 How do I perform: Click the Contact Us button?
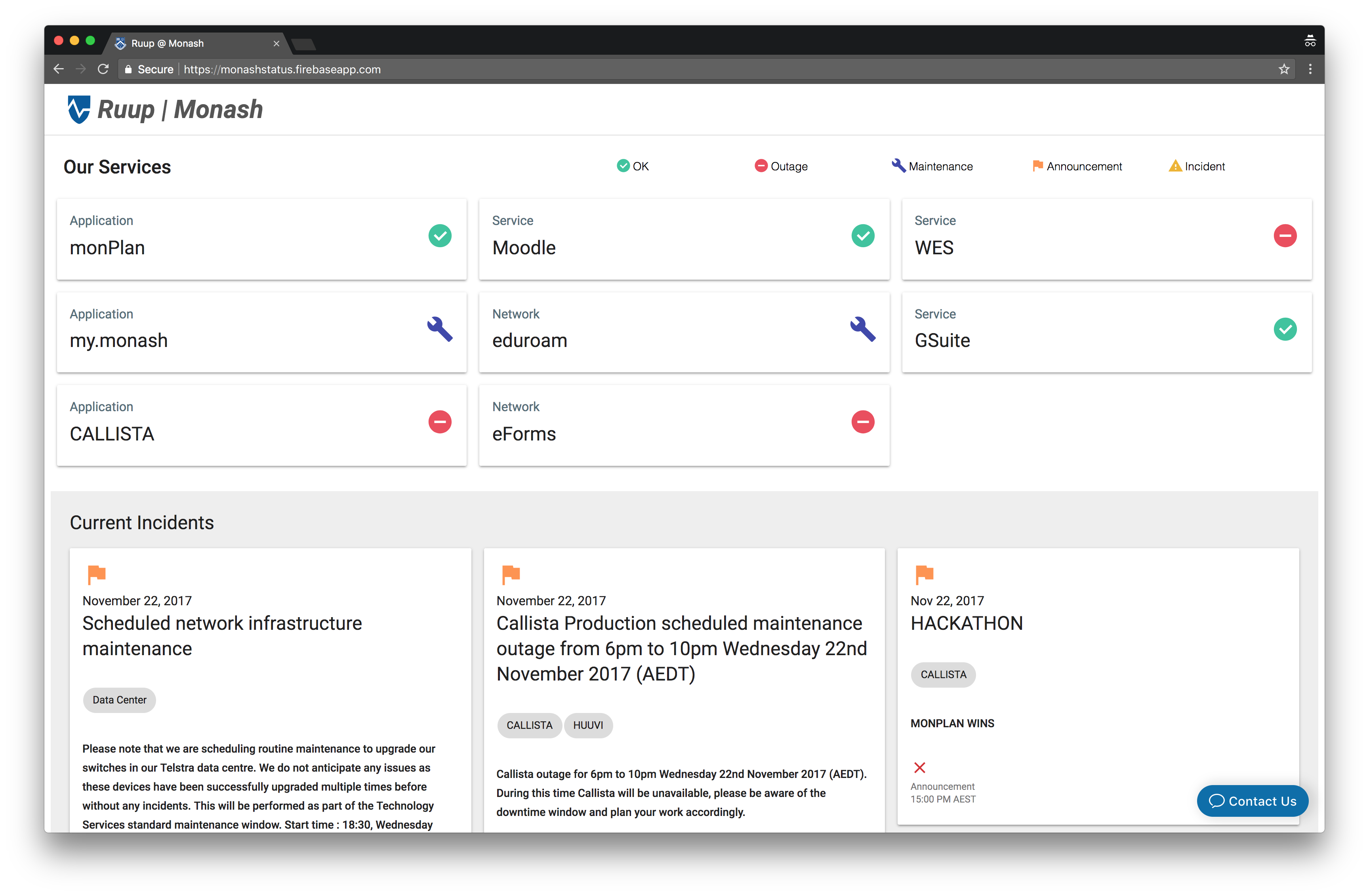click(1252, 801)
